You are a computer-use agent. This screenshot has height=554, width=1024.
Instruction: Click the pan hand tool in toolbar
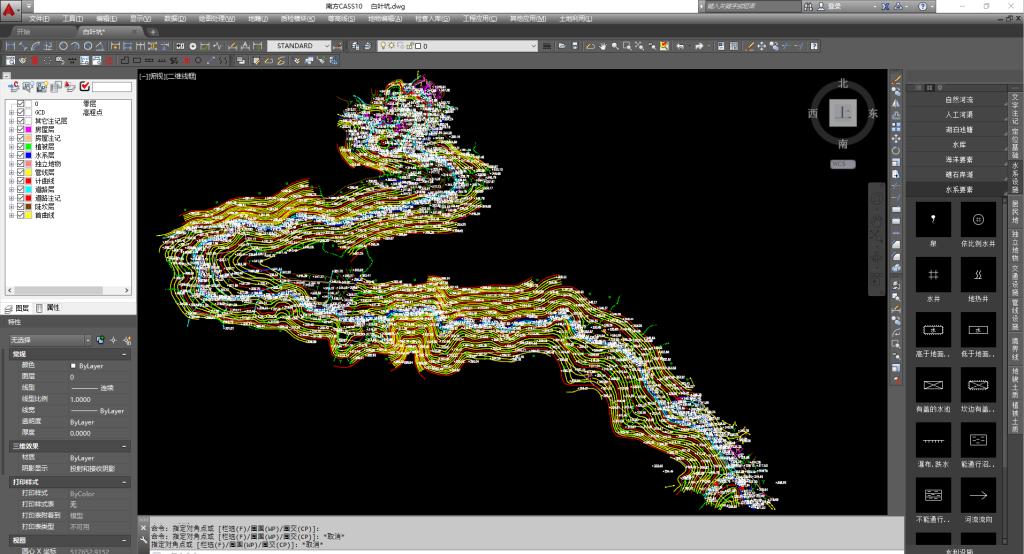tap(601, 46)
